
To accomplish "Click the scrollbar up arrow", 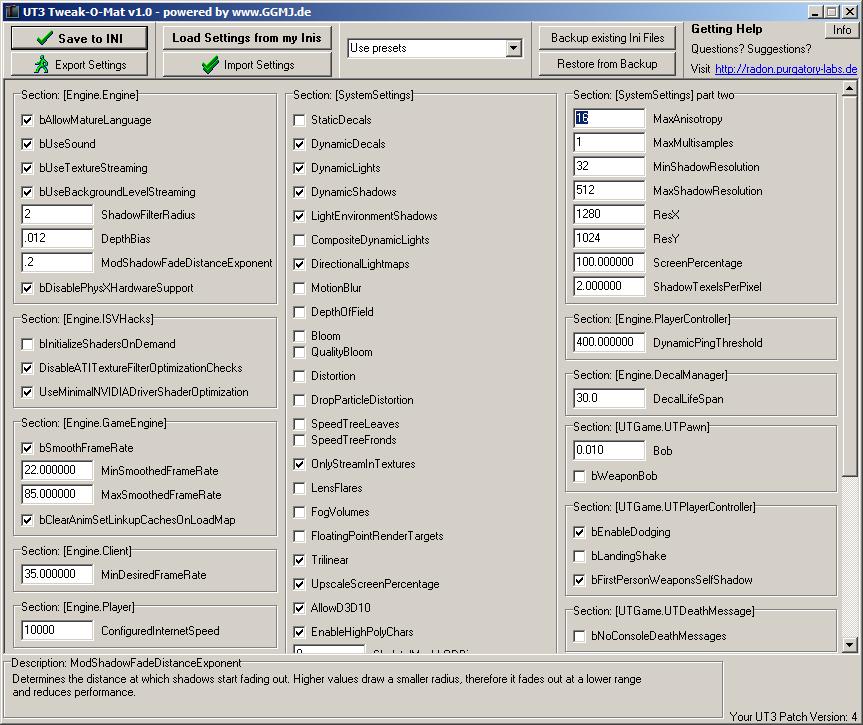I will point(849,88).
